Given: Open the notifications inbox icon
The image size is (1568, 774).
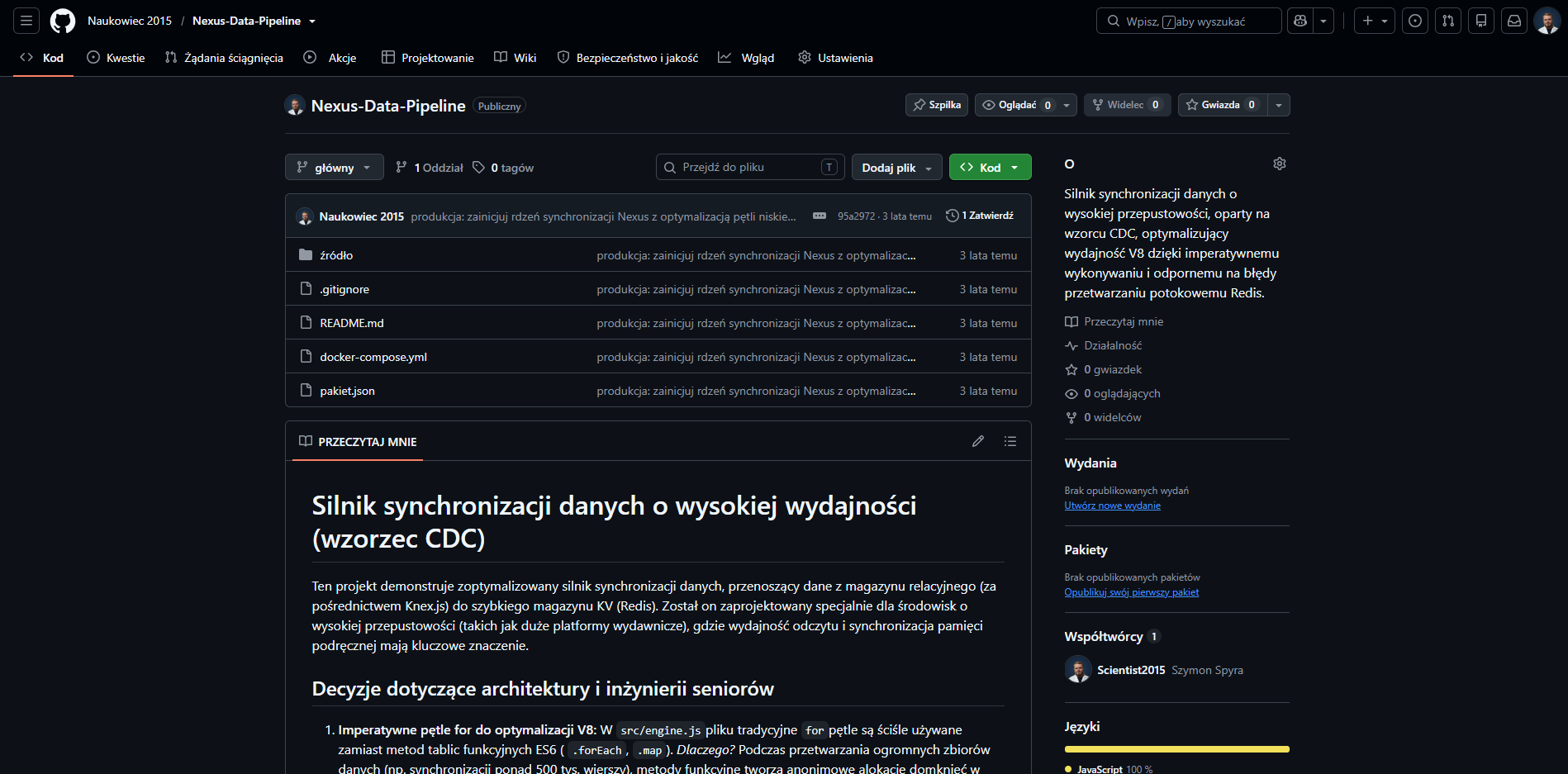Looking at the screenshot, I should coord(1514,21).
